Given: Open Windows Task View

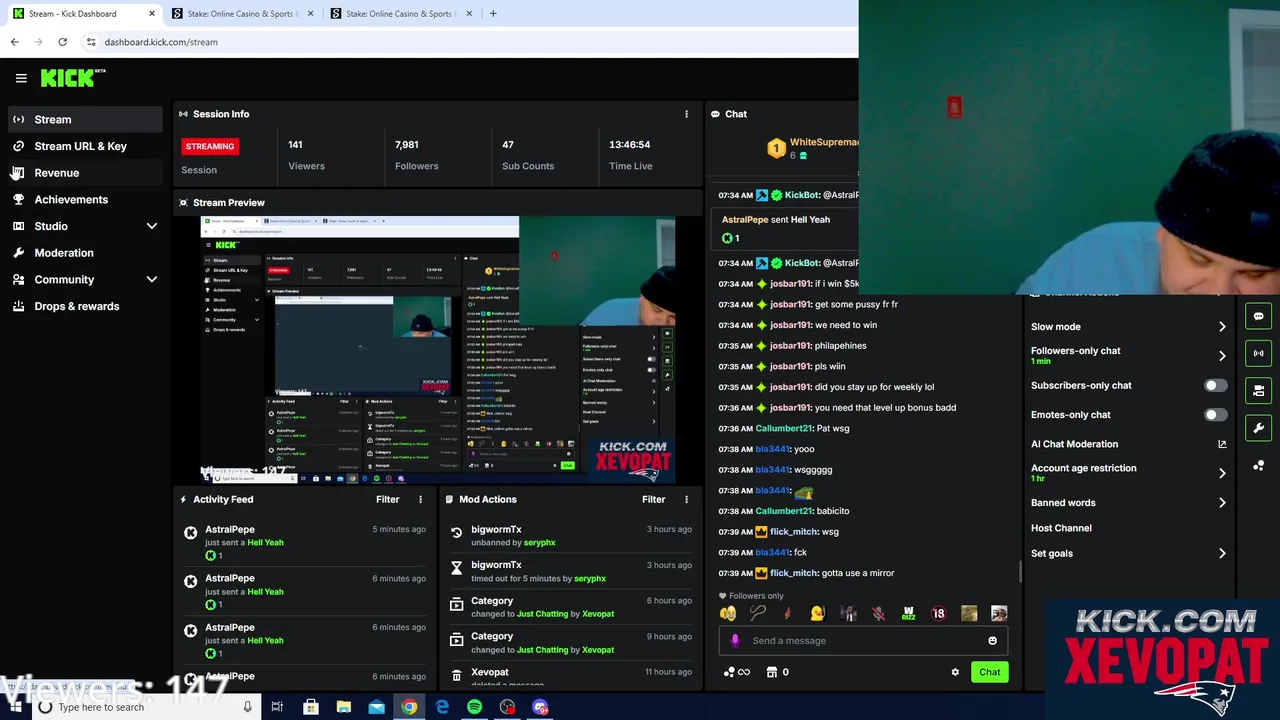Looking at the screenshot, I should coord(277,707).
